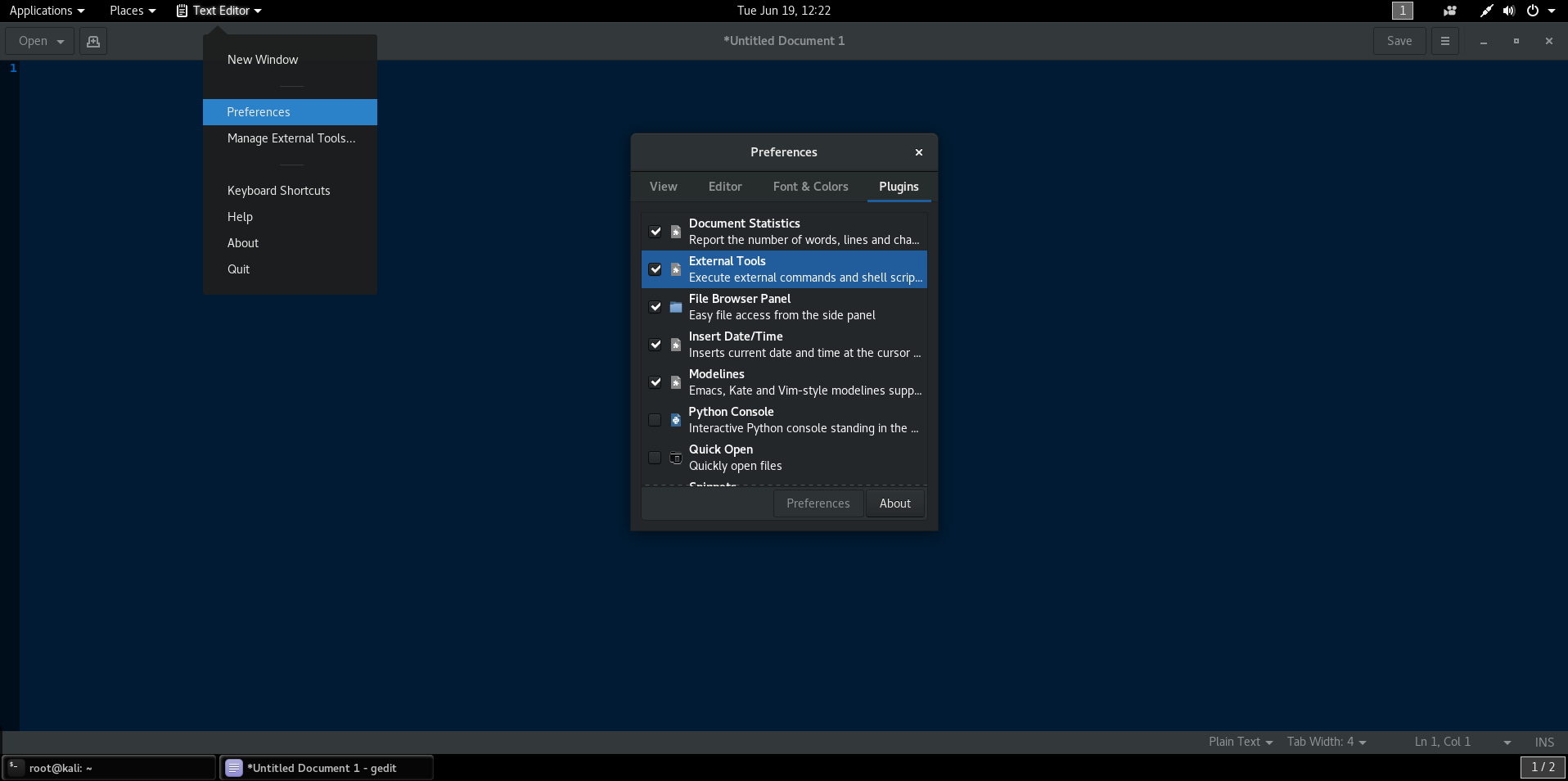Create a new document using the toolbar icon
This screenshot has height=781, width=1568.
(x=92, y=41)
